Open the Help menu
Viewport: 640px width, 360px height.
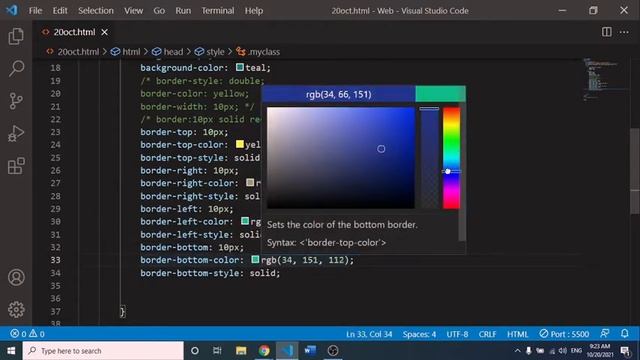click(x=253, y=11)
